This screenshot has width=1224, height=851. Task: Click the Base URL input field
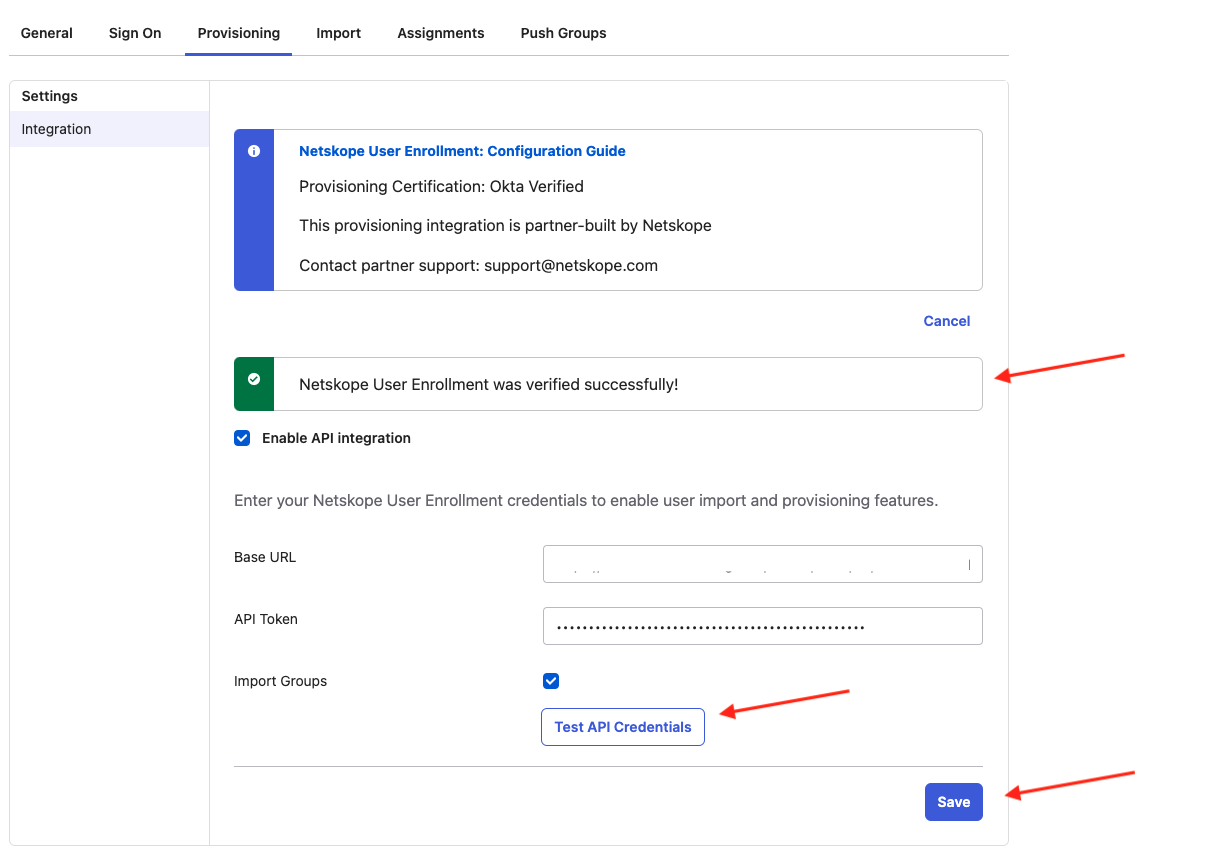[763, 564]
